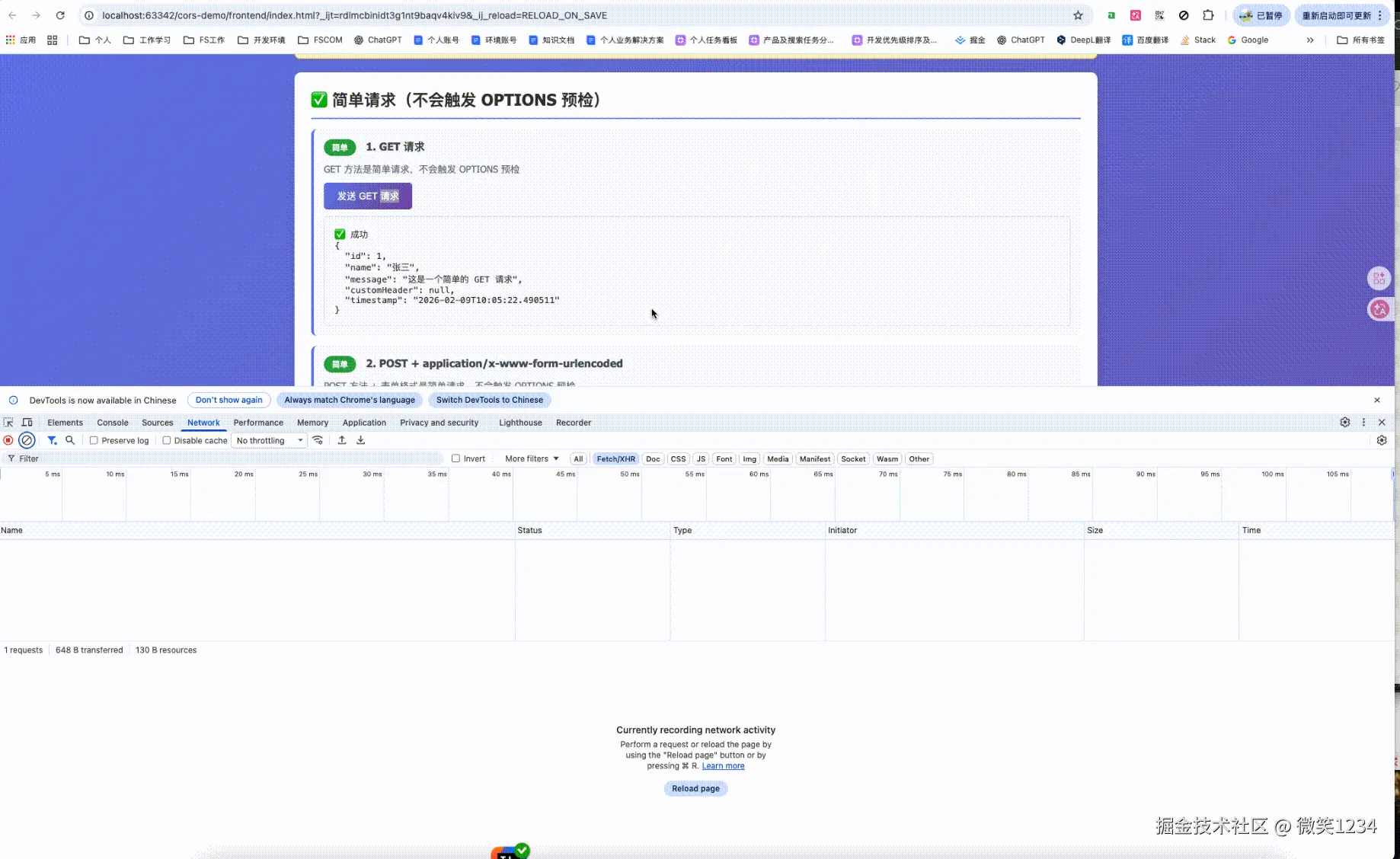Image resolution: width=1400 pixels, height=859 pixels.
Task: Toggle the Invert filter checkbox
Action: 455,458
